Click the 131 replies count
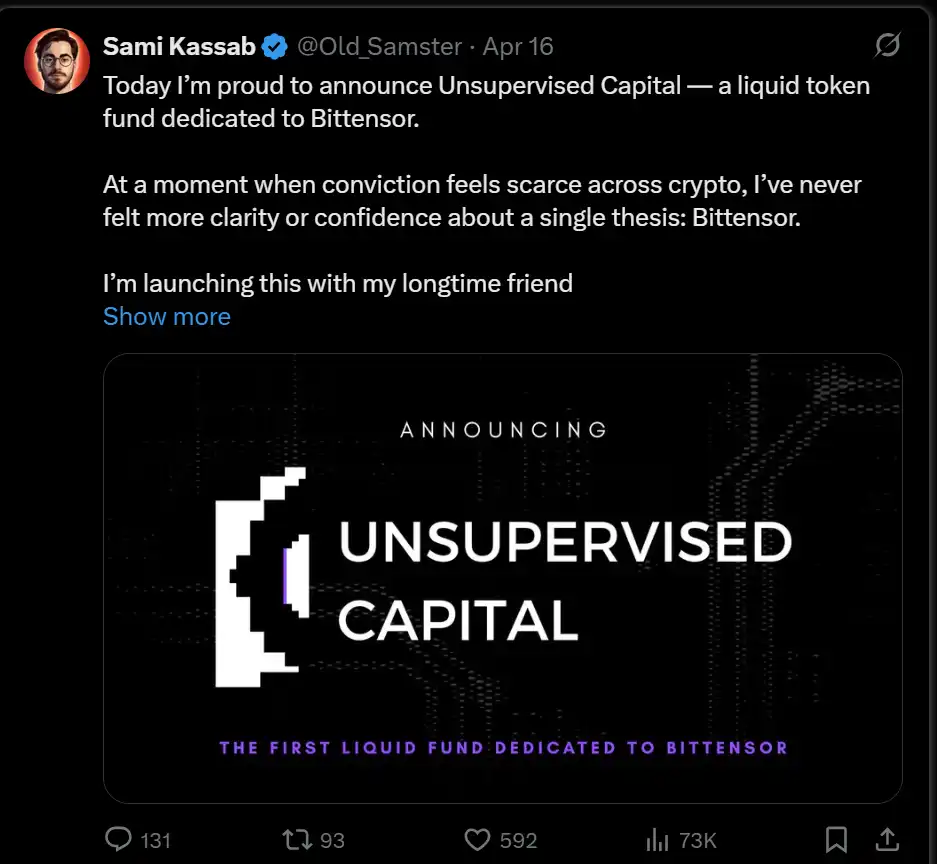Viewport: 937px width, 864px height. tap(155, 840)
